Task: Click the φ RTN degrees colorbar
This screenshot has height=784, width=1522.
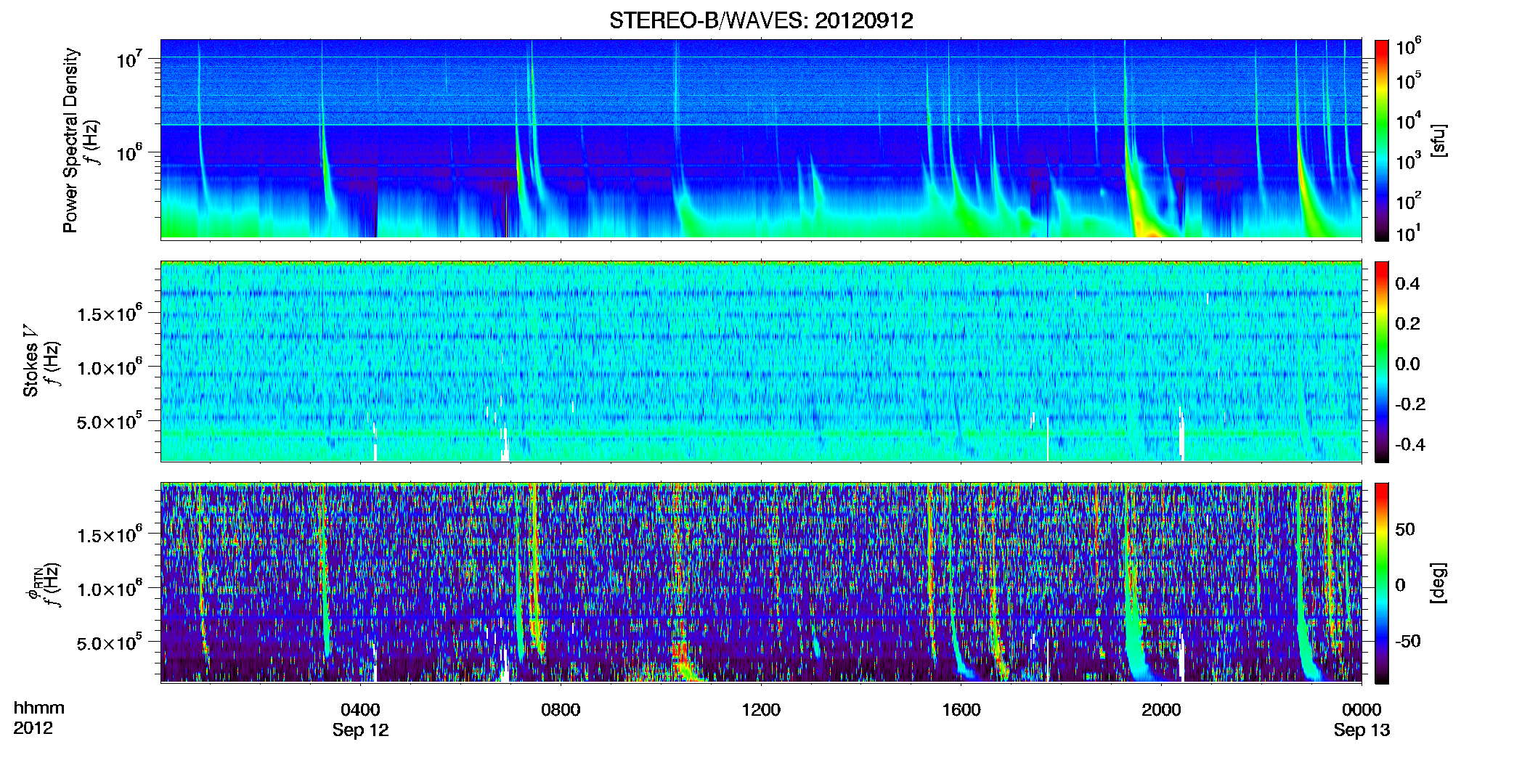Action: [x=1382, y=583]
